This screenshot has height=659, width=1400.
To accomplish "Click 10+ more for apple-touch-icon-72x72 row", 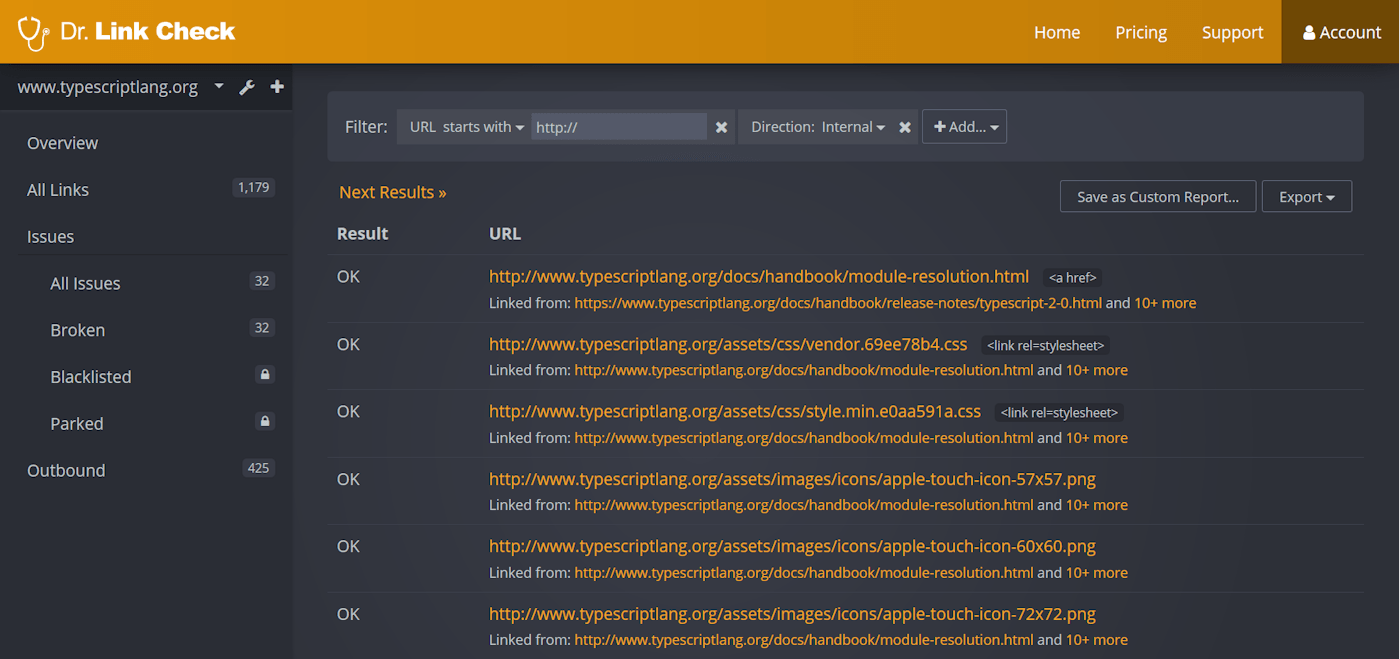I will point(1097,640).
